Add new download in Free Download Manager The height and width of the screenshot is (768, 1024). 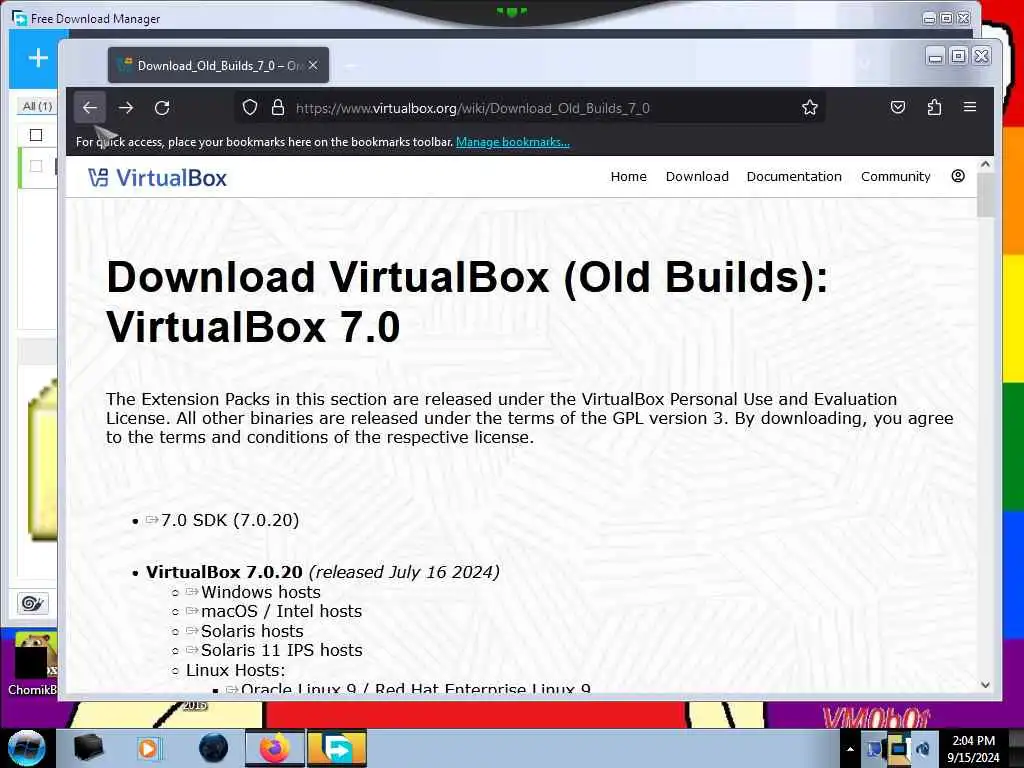(x=38, y=58)
